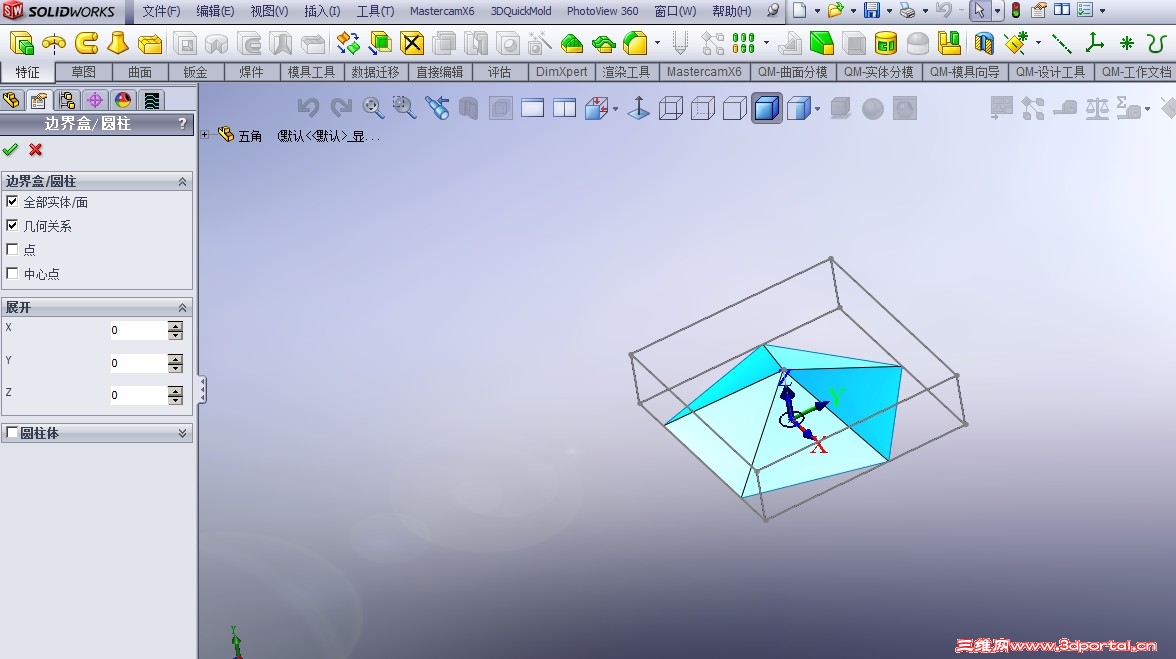The height and width of the screenshot is (659, 1176).
Task: Select Shaded With Edges display style
Action: pos(766,109)
